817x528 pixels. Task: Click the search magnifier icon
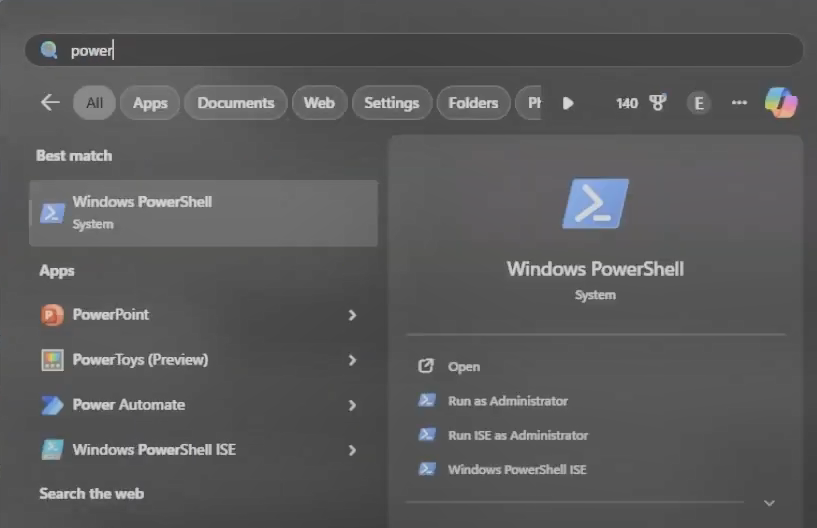(49, 50)
